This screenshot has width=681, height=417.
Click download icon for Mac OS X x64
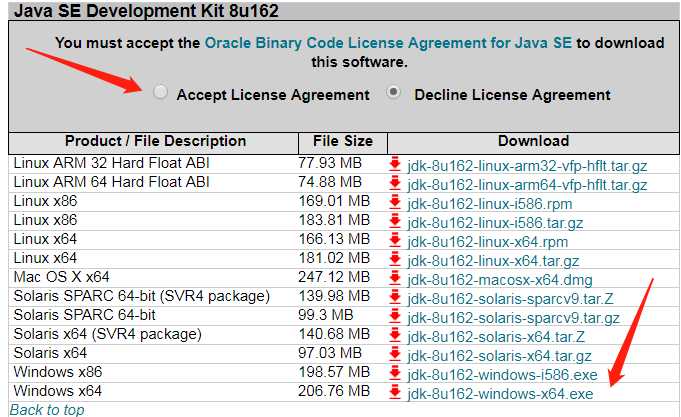click(x=395, y=278)
